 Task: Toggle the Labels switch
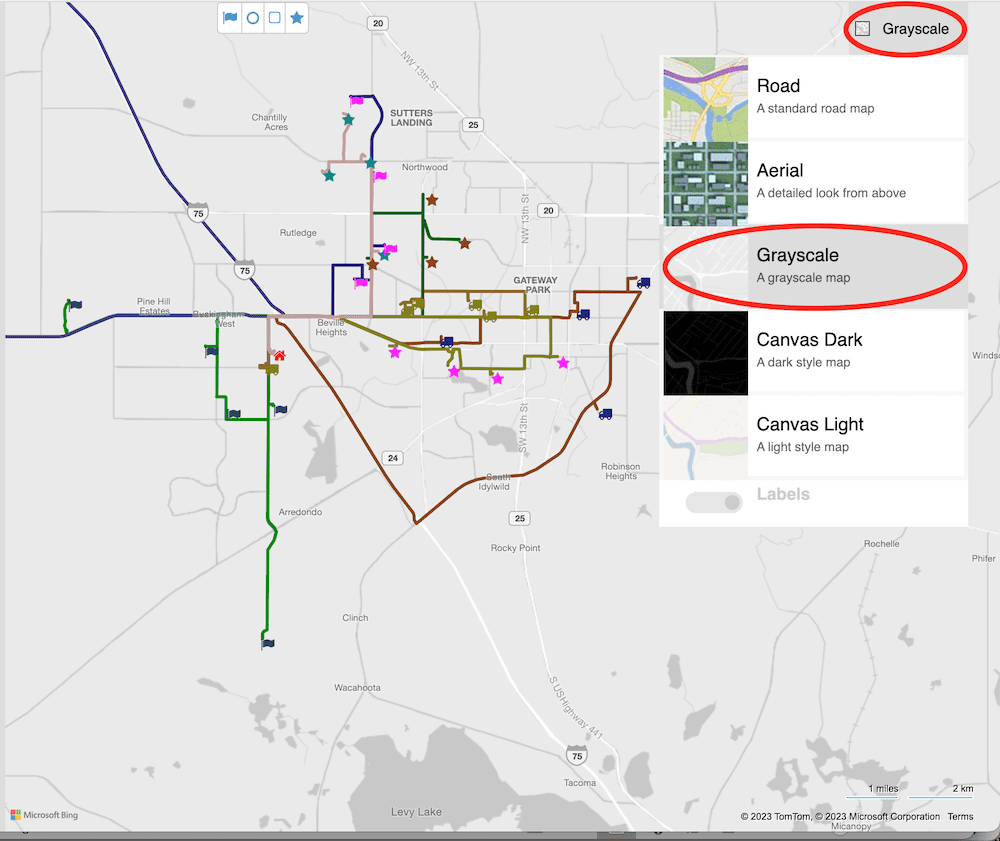(714, 502)
